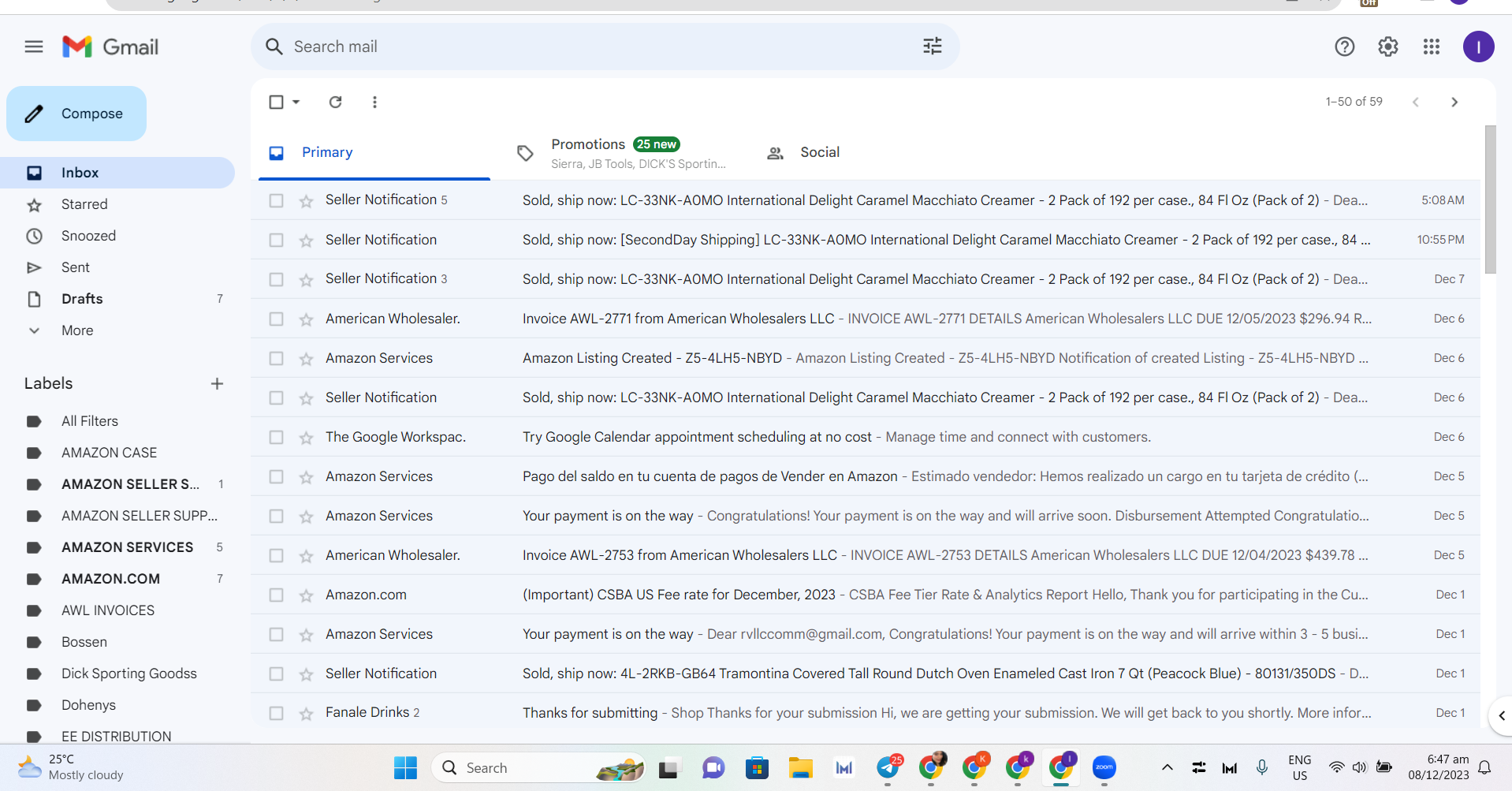Open the Snoozed folder
1512x791 pixels.
click(118, 236)
